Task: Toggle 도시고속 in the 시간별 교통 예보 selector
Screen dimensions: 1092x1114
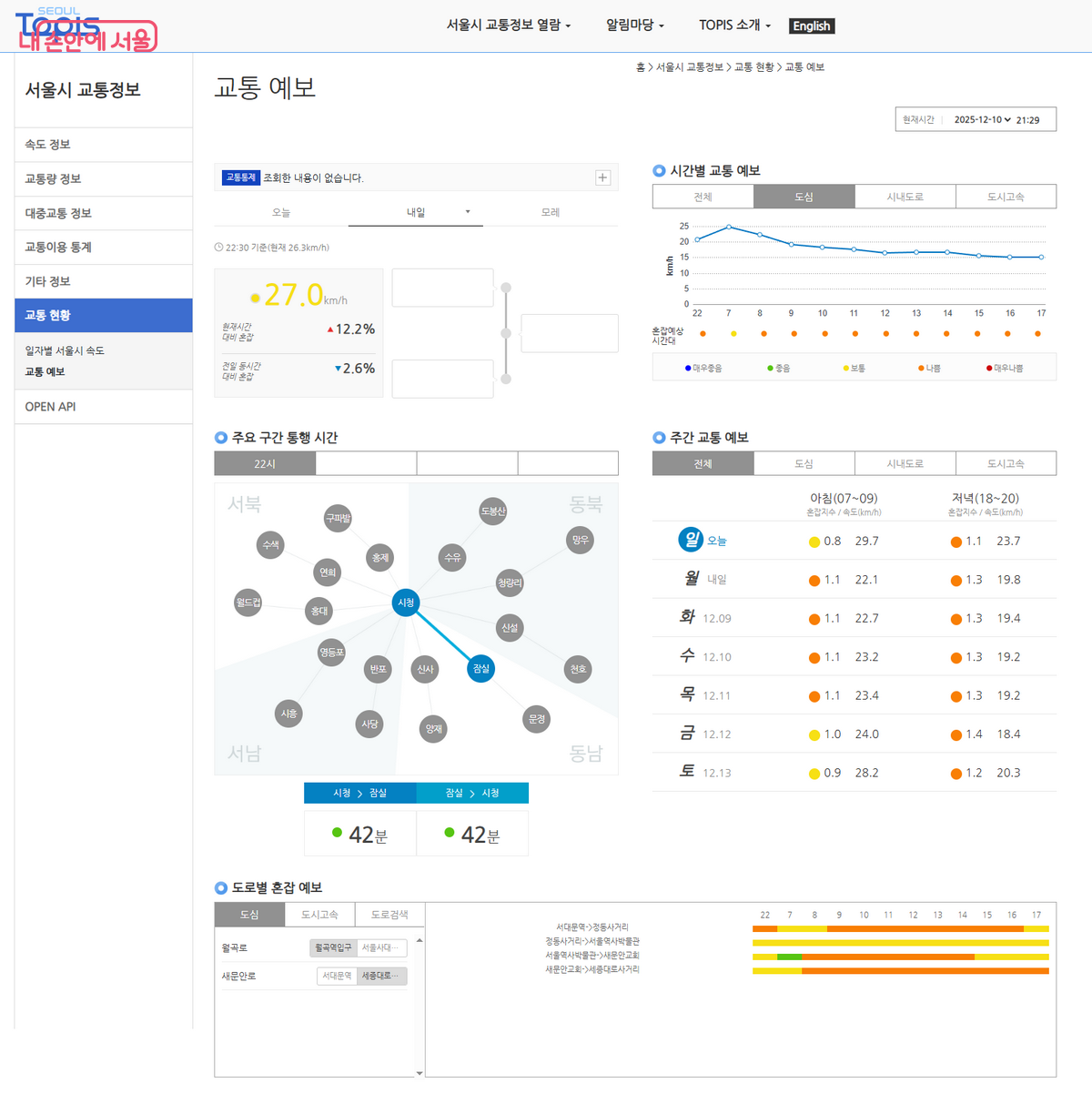Action: coord(1006,196)
